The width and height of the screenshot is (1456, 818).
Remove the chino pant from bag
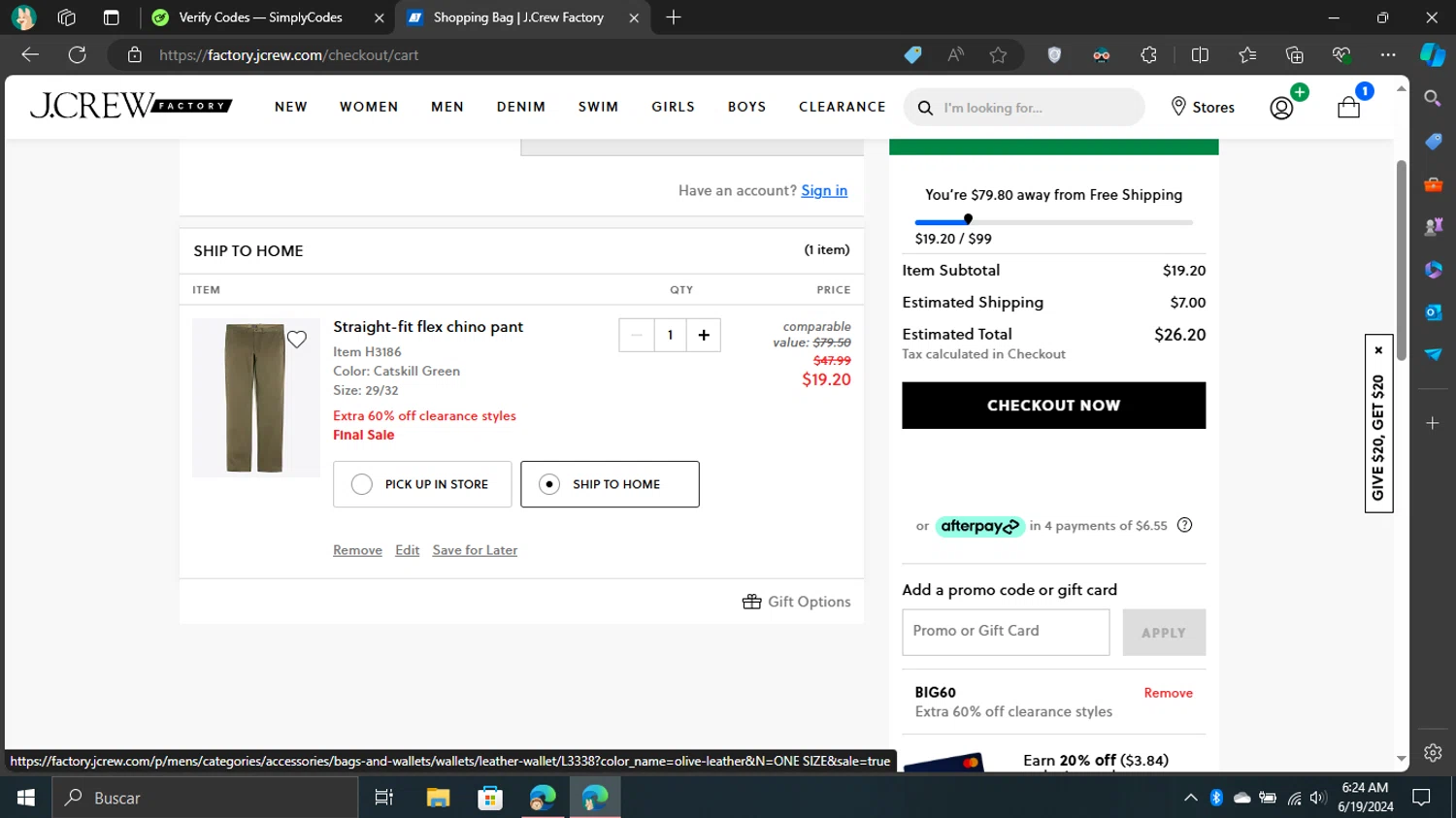pos(357,550)
